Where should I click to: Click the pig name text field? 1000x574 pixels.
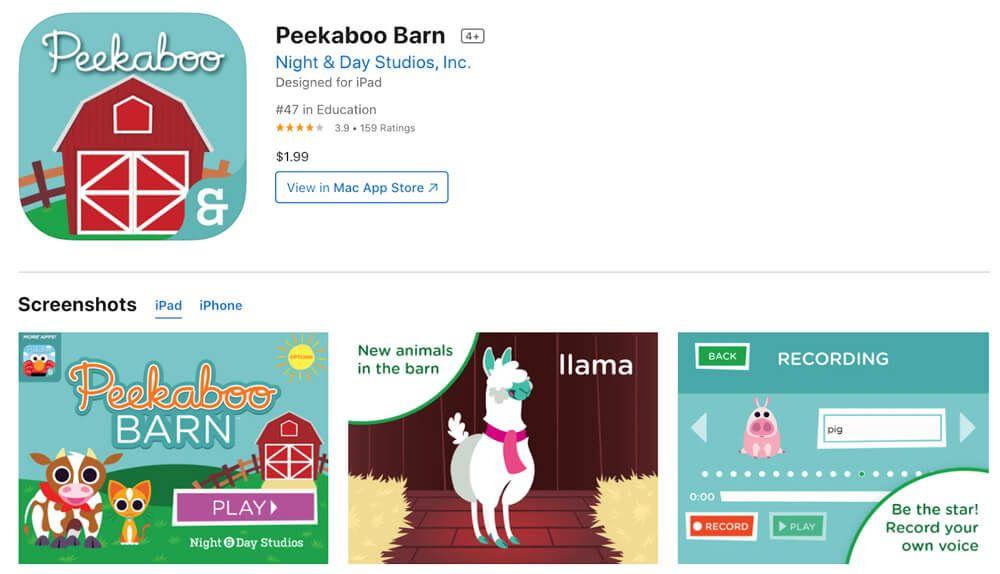coord(882,429)
